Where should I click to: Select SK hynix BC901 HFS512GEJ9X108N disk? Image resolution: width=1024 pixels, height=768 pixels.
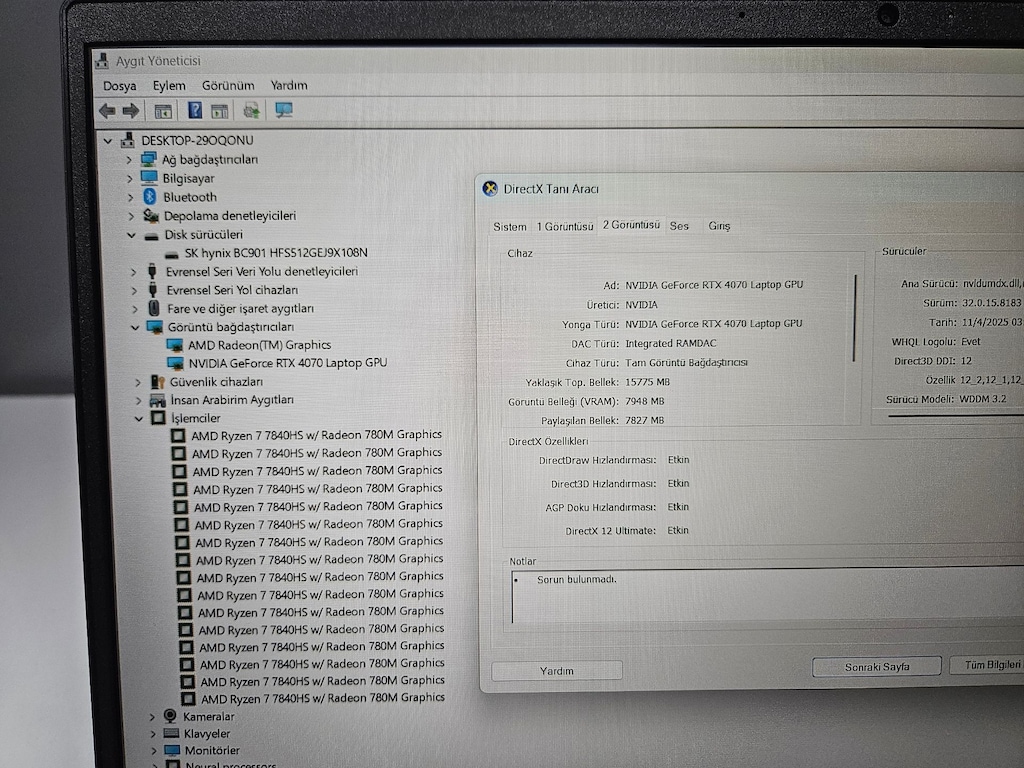pos(276,253)
